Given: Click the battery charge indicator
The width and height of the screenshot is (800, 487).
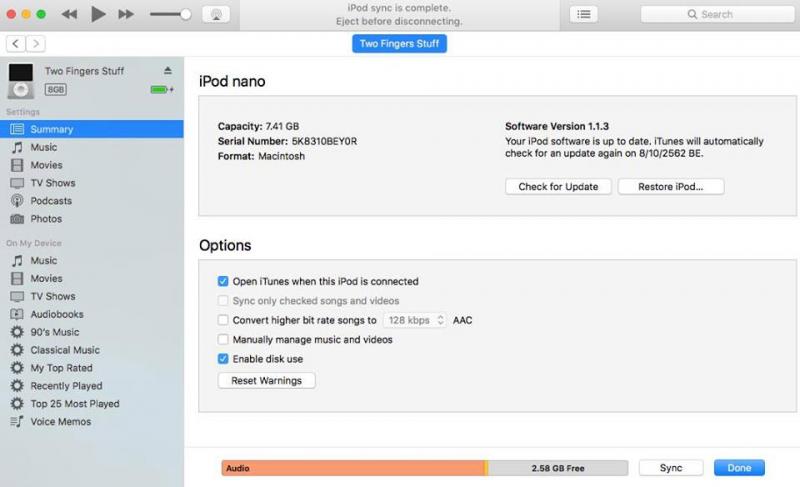Looking at the screenshot, I should pos(162,90).
